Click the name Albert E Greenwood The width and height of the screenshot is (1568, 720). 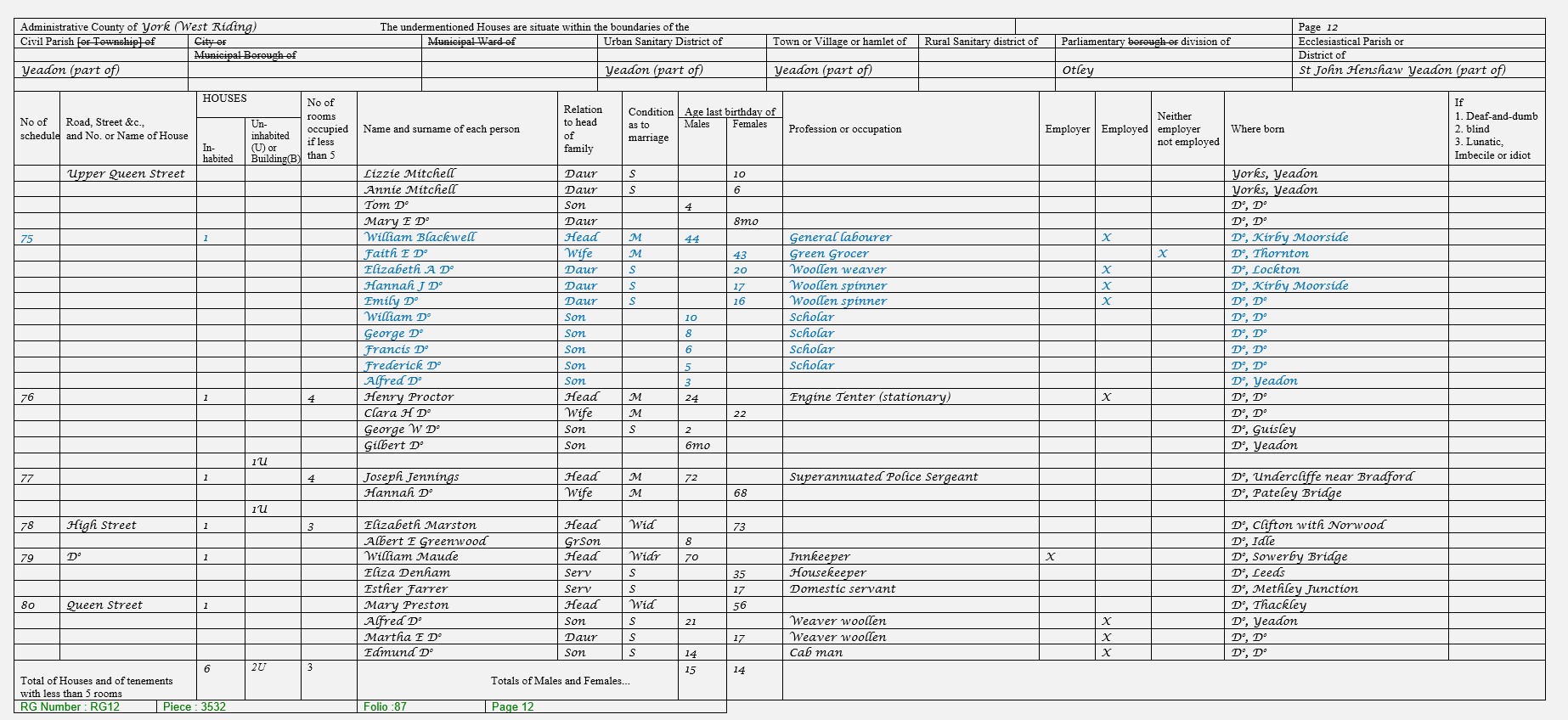pyautogui.click(x=426, y=541)
